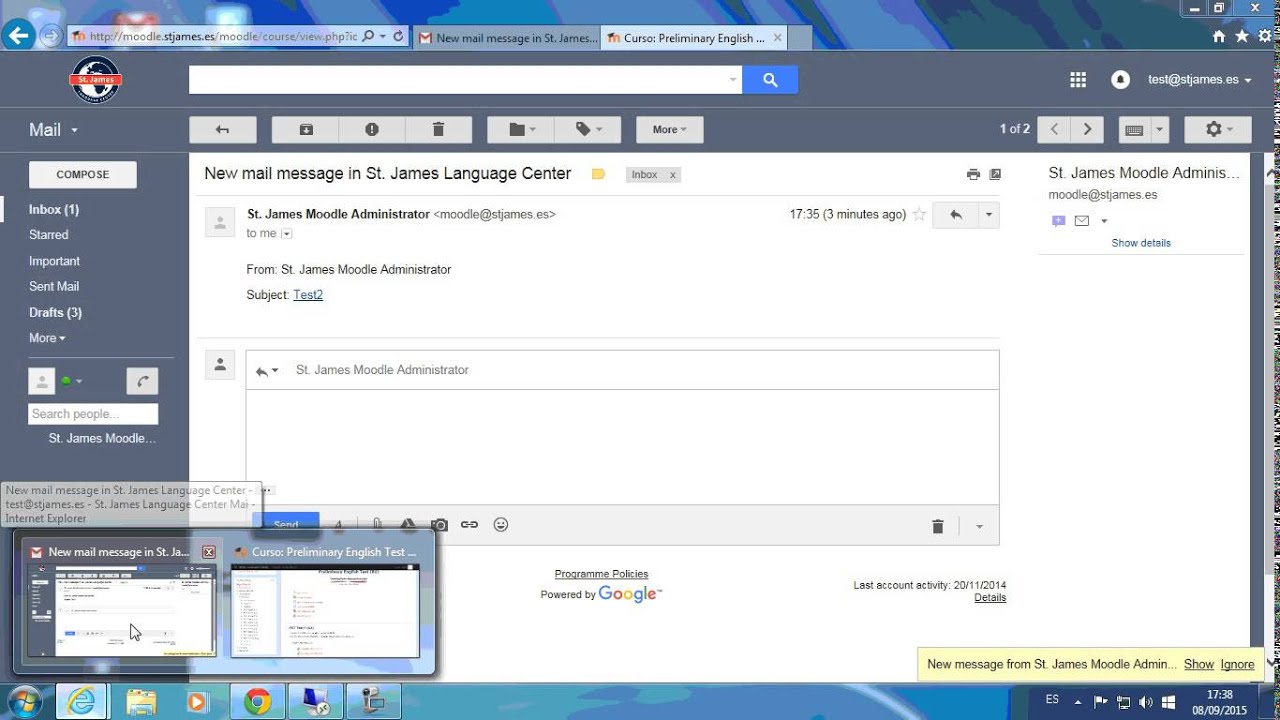Image resolution: width=1280 pixels, height=720 pixels.
Task: Star the message from Moodle Administrator
Action: tap(919, 214)
